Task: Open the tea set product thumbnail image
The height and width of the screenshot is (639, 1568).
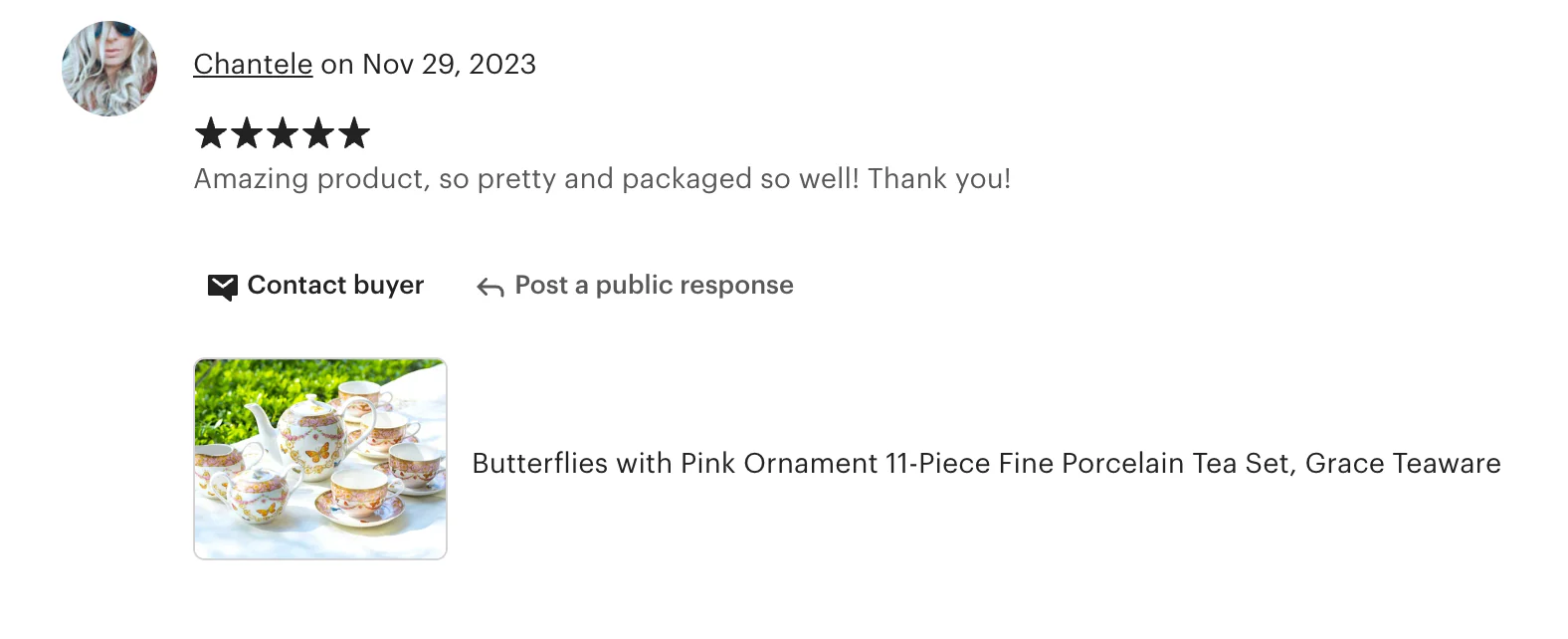Action: pos(320,459)
